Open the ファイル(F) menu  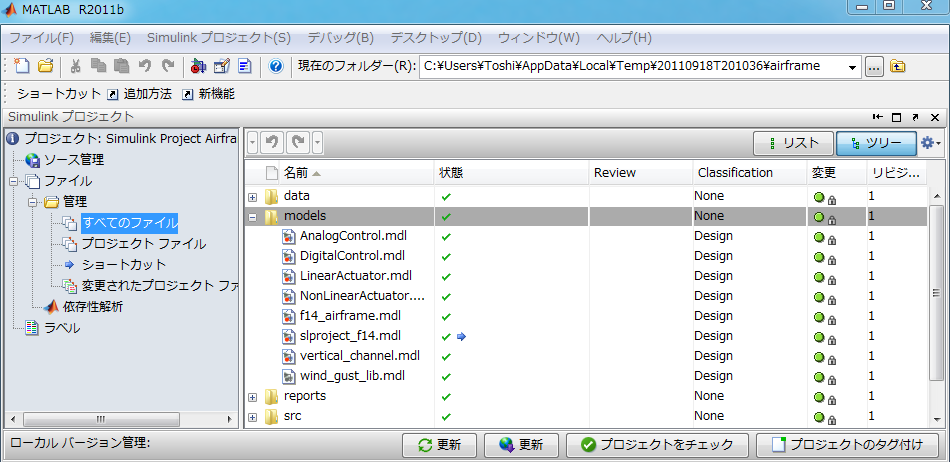(42, 38)
